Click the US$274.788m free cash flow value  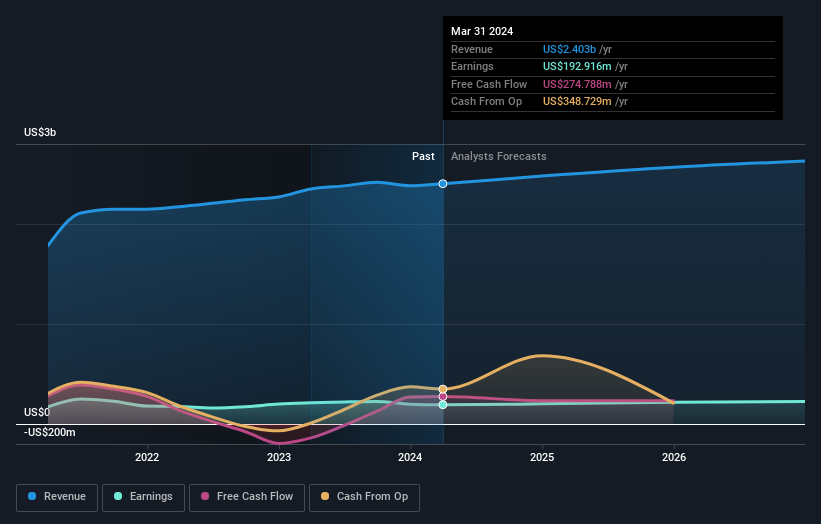(577, 84)
